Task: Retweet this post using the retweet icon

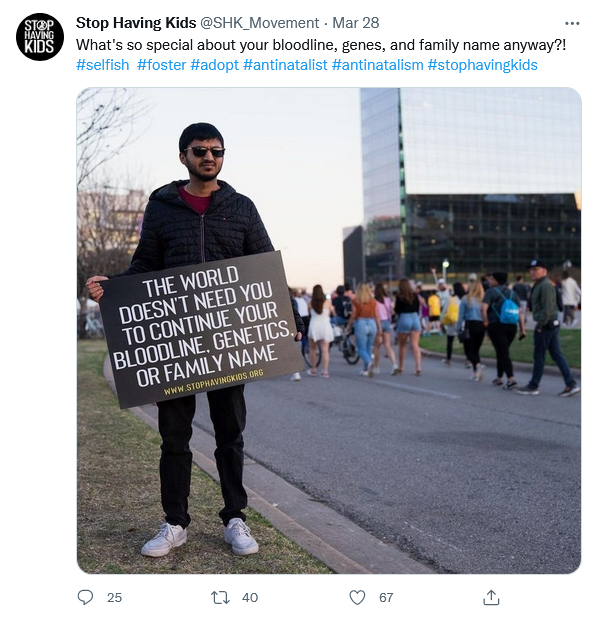Action: pos(220,597)
